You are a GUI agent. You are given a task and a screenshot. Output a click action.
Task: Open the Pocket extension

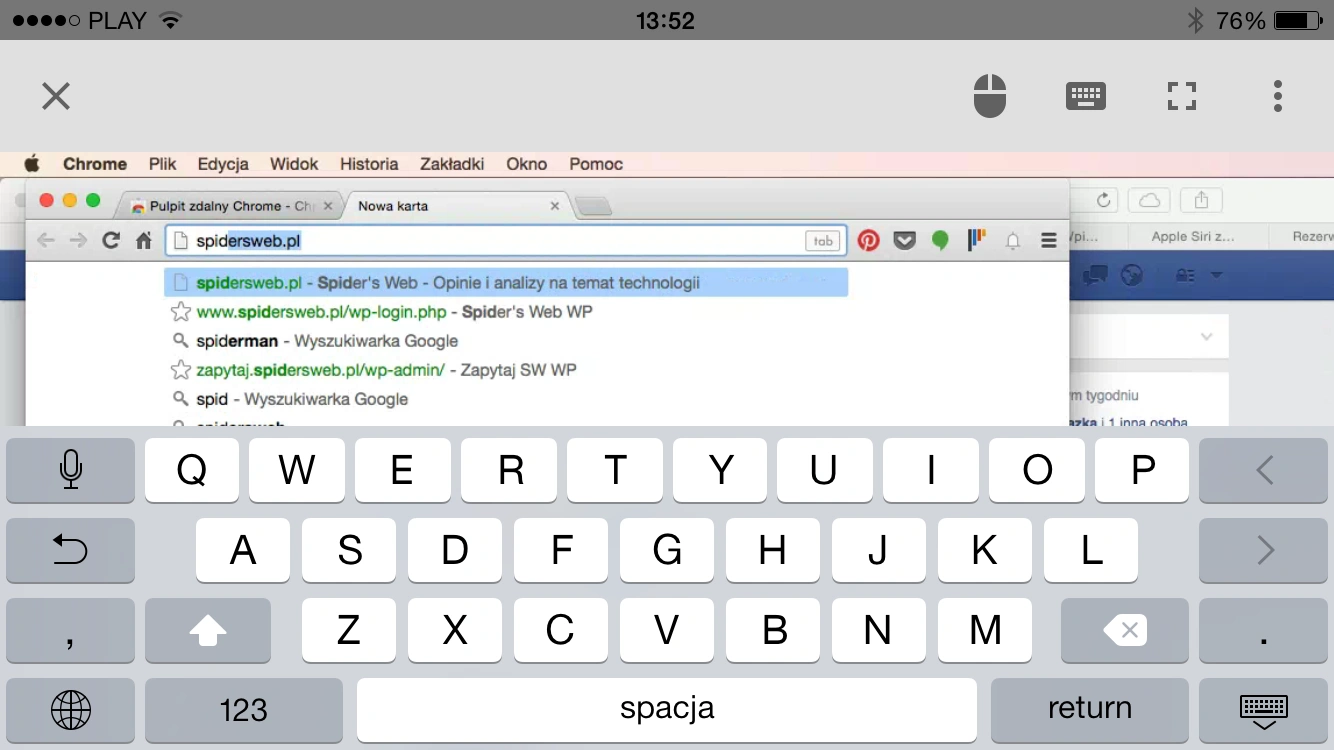click(x=904, y=240)
